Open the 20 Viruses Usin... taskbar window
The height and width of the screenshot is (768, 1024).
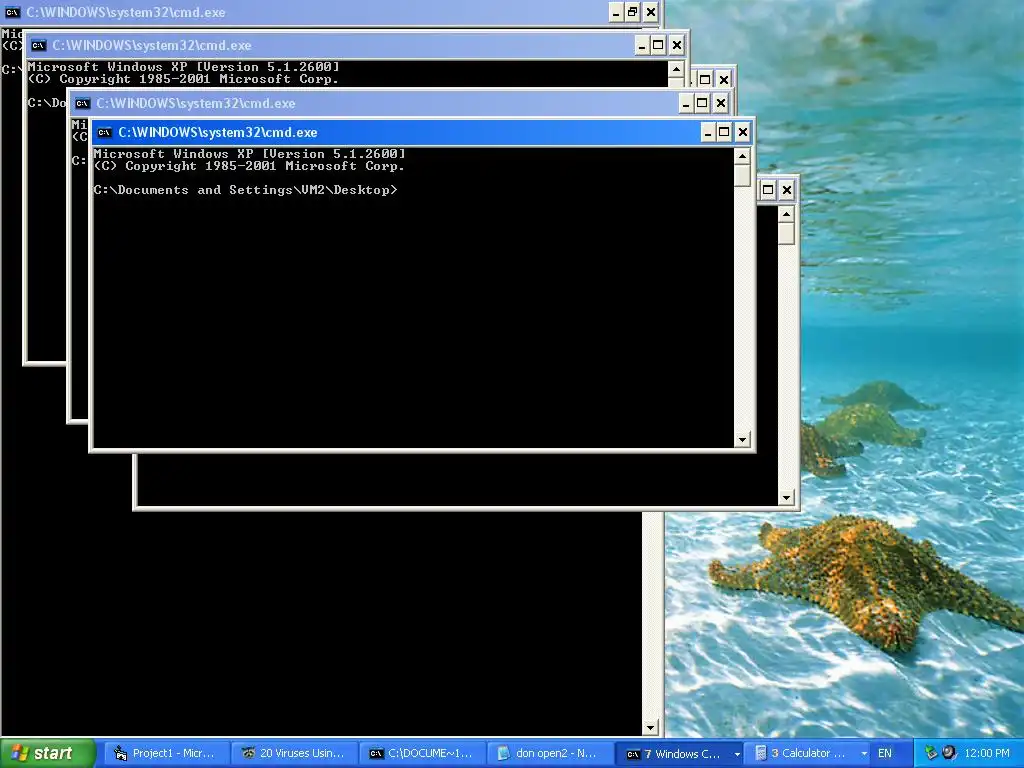(x=294, y=753)
